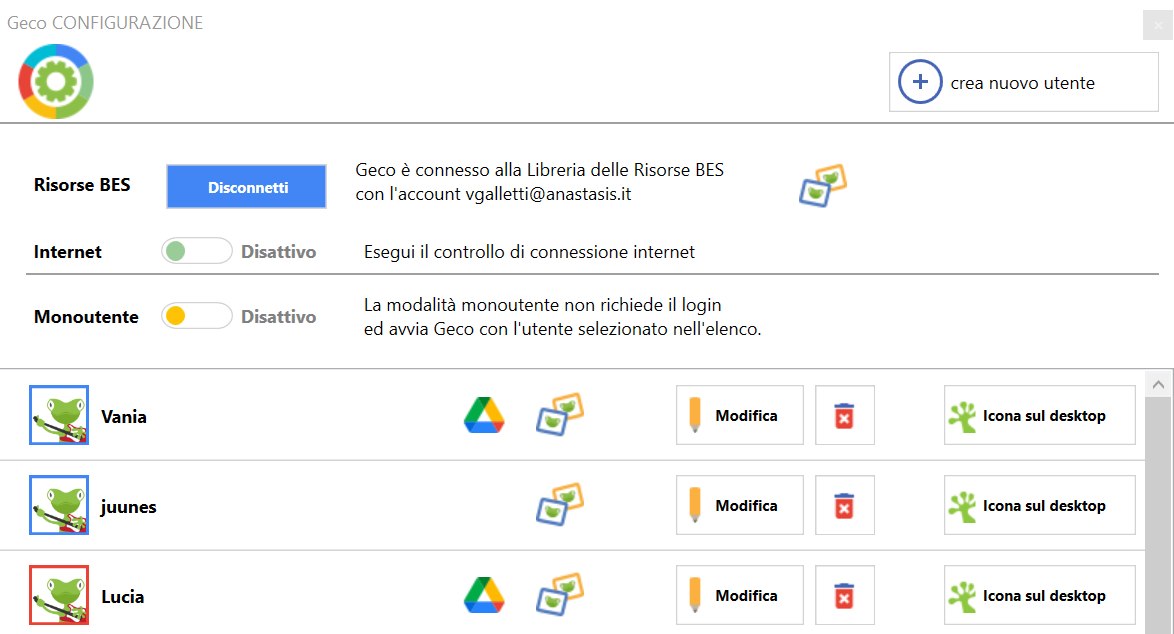Select Vania's frog avatar thumbnail
The width and height of the screenshot is (1174, 634).
click(59, 415)
